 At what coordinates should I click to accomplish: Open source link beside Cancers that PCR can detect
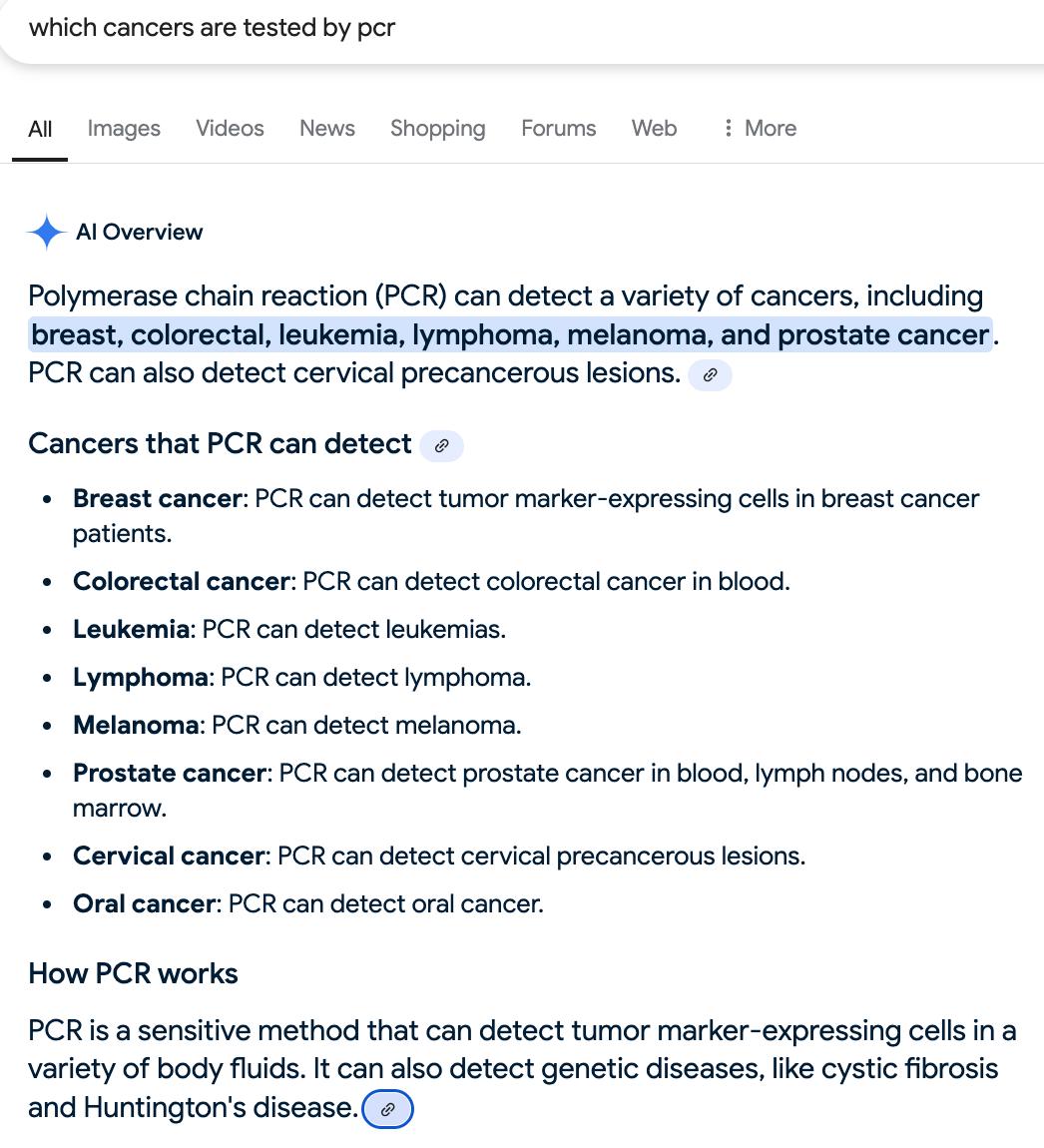point(441,446)
